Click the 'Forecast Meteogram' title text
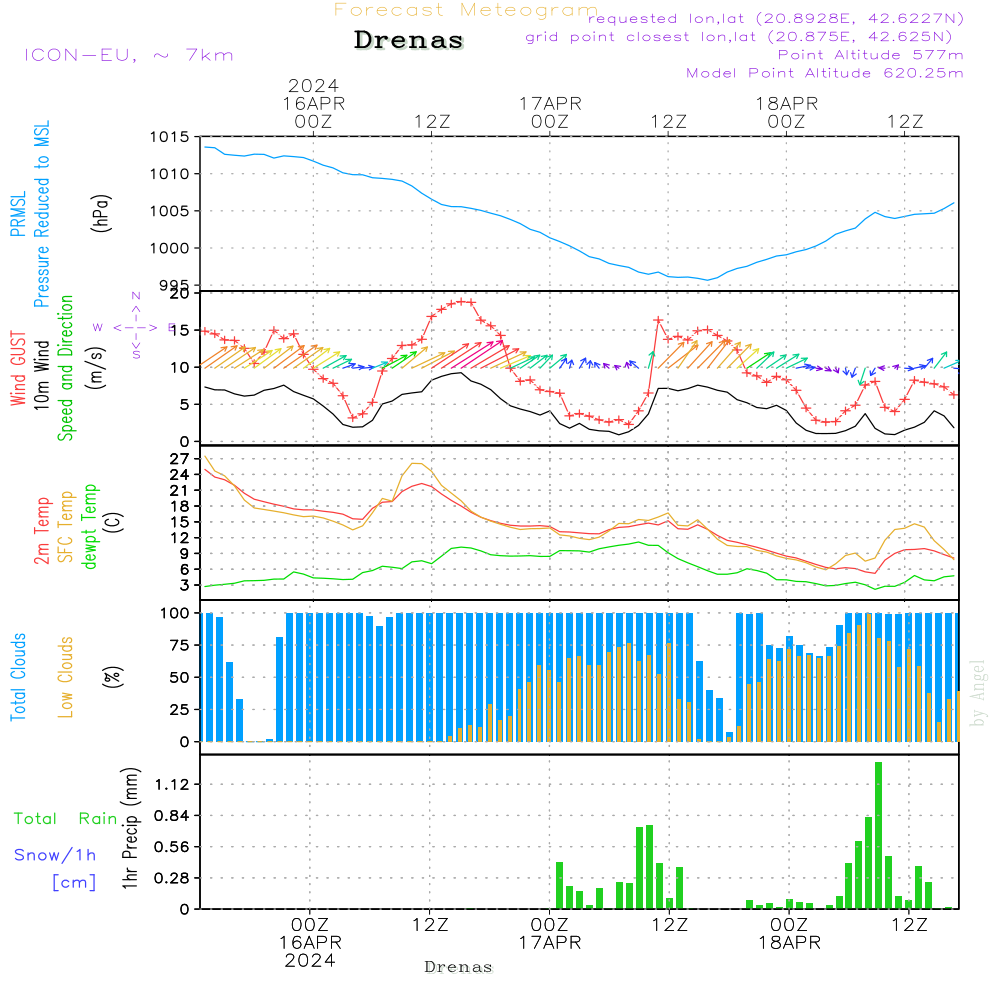Screen dimensions: 1000x1000 click(466, 10)
